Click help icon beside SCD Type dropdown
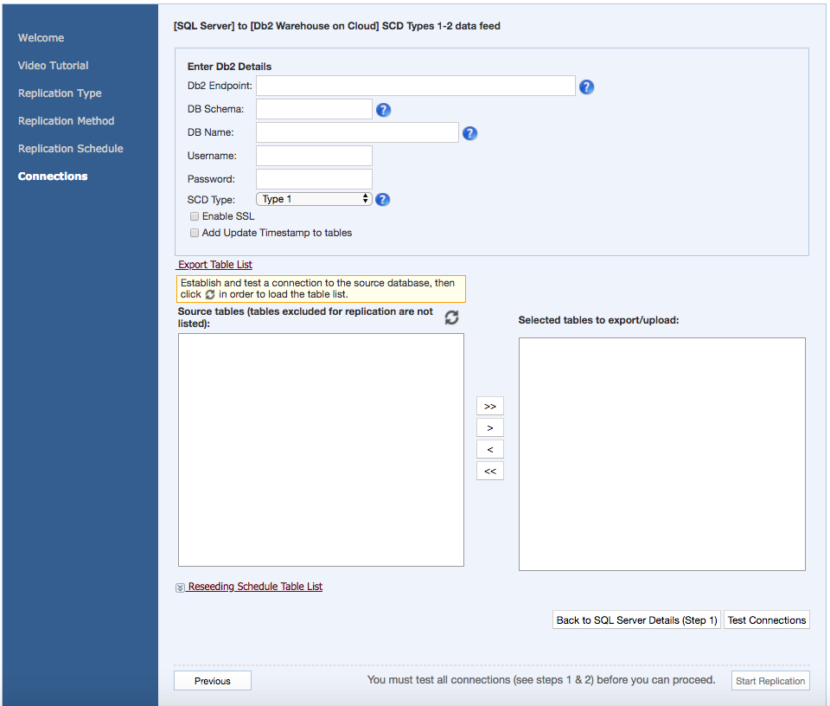 pos(382,200)
